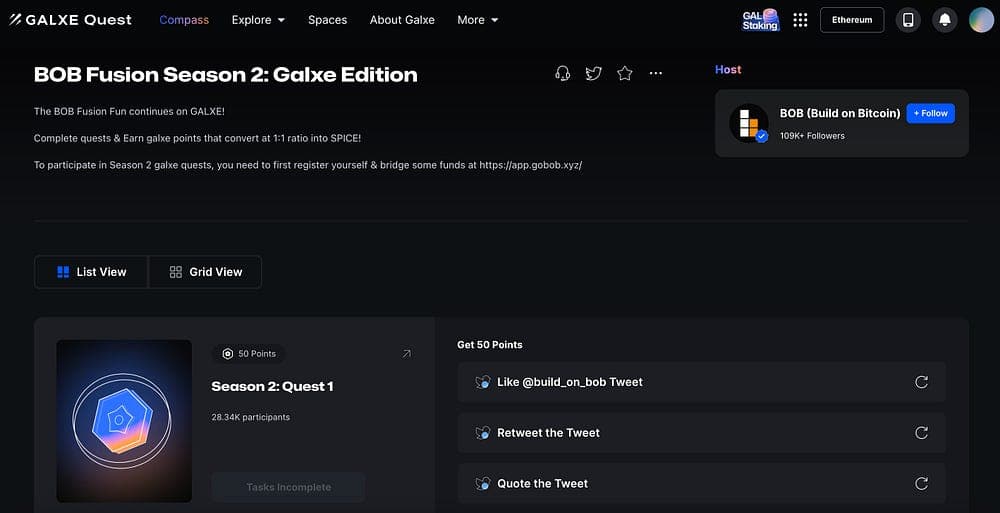Click the 109K+ Followers text
1000x513 pixels.
[812, 136]
